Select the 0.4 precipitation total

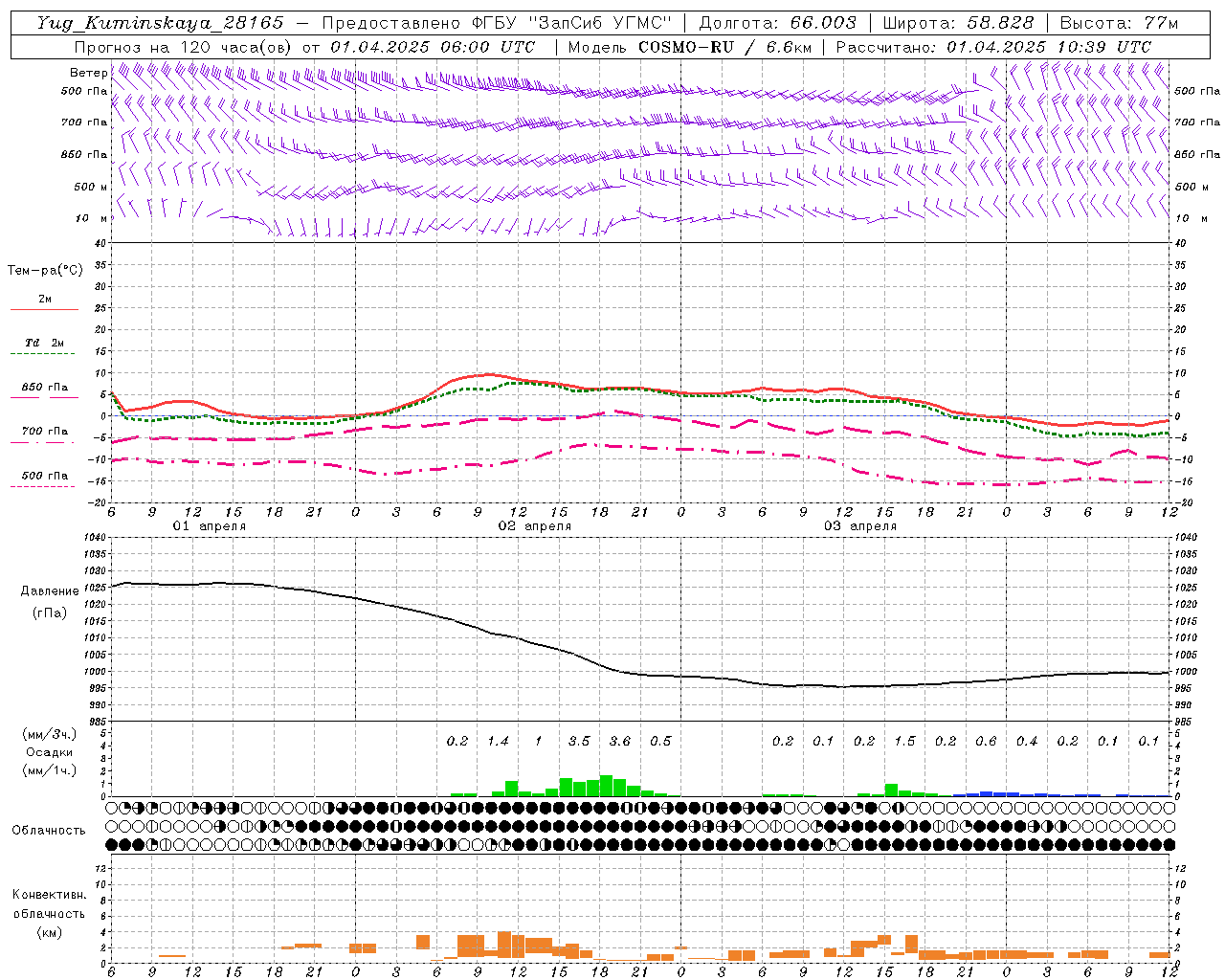click(x=1027, y=742)
